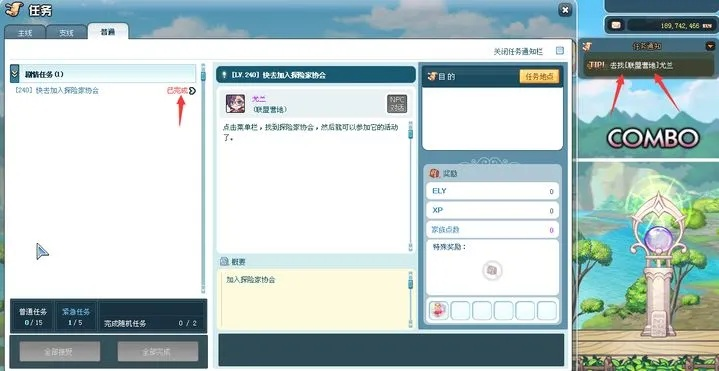Click the 任务地点 button
Image resolution: width=719 pixels, height=371 pixels.
point(539,77)
